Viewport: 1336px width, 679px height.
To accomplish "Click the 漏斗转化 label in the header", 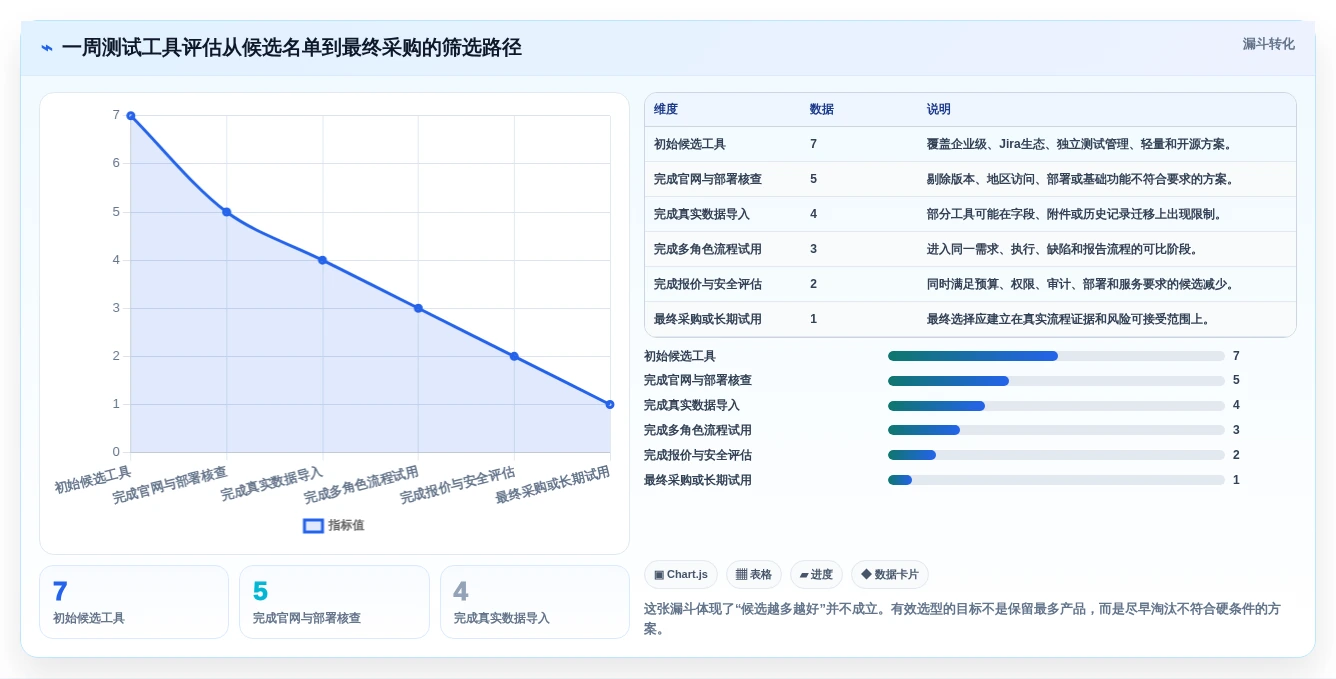I will tap(1268, 44).
